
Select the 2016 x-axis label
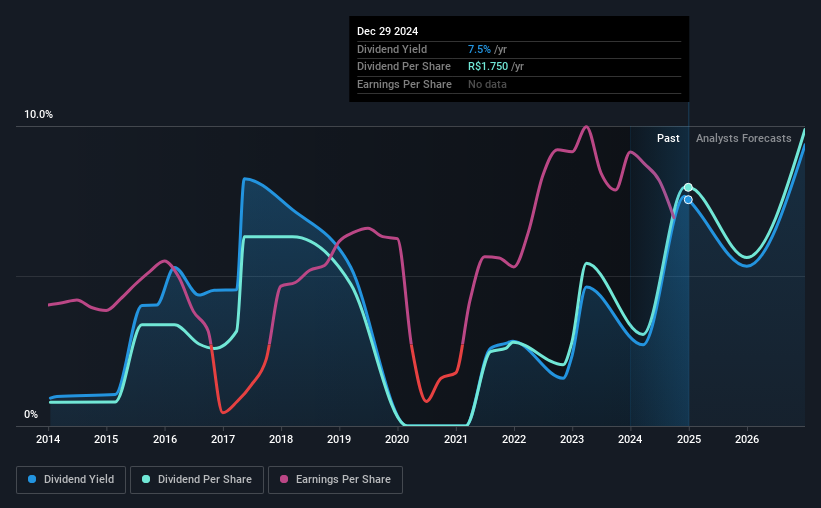(165, 439)
